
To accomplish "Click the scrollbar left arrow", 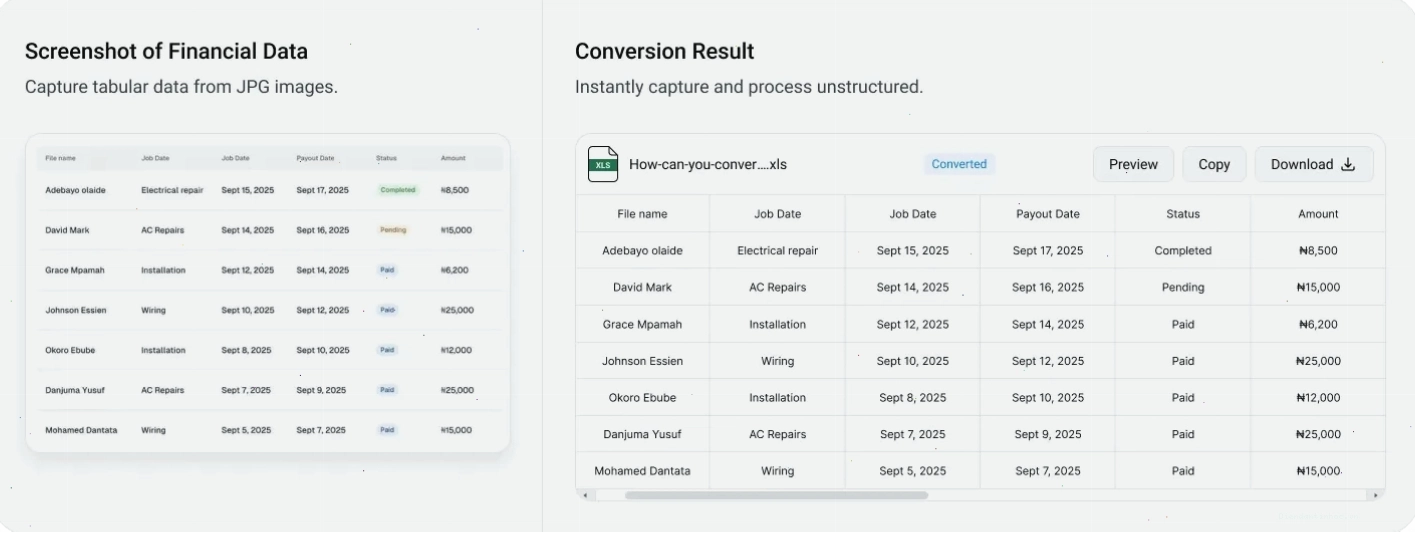I will click(584, 495).
